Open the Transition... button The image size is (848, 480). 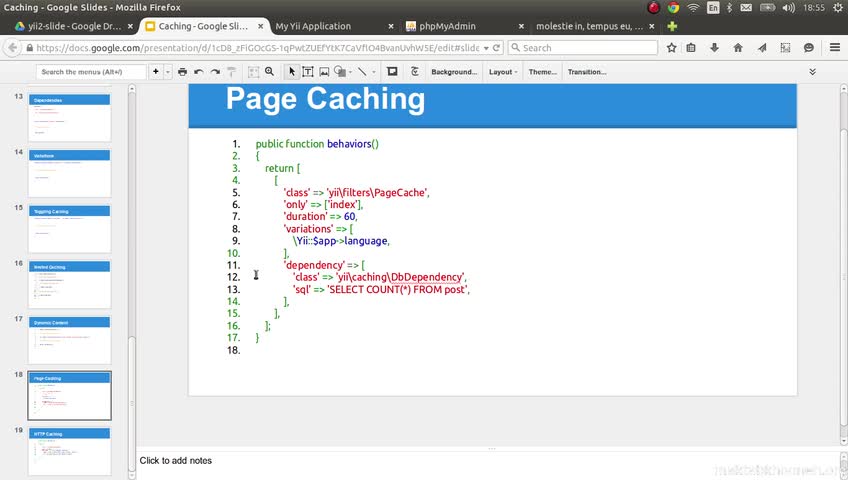click(x=587, y=72)
